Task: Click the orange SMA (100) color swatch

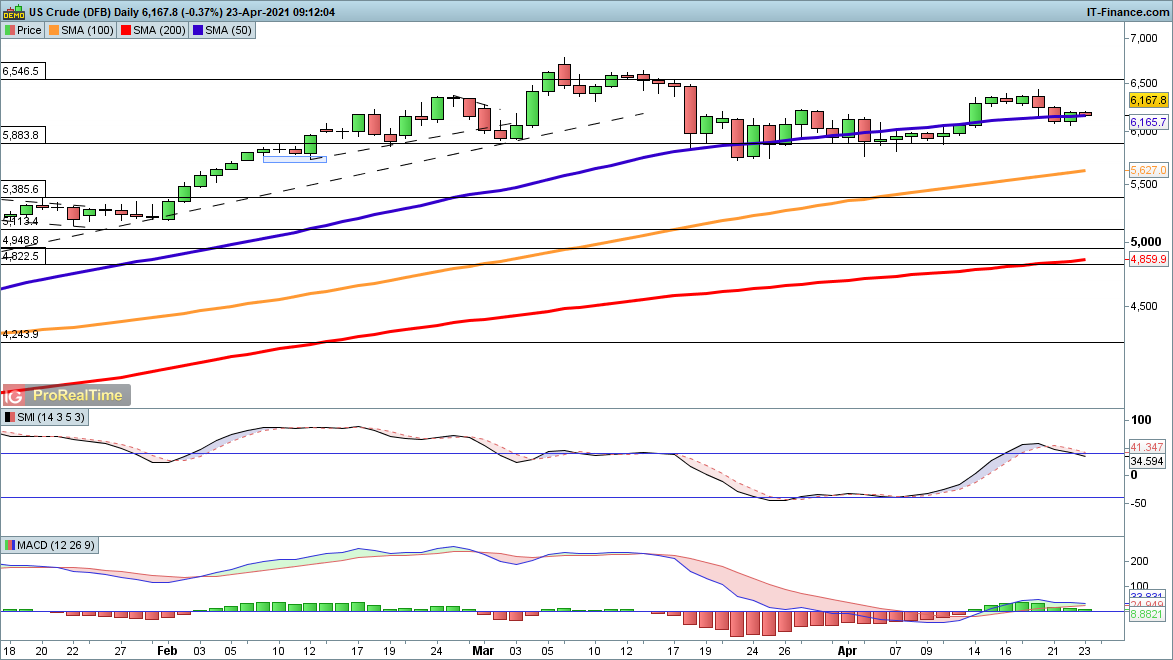Action: pyautogui.click(x=53, y=30)
